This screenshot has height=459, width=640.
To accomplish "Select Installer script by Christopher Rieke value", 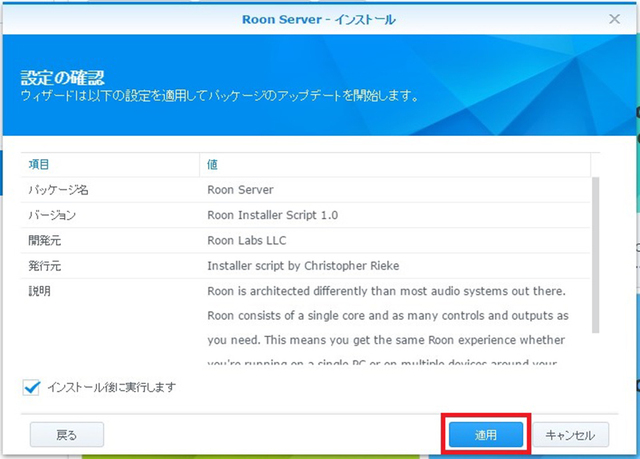I will click(x=303, y=266).
